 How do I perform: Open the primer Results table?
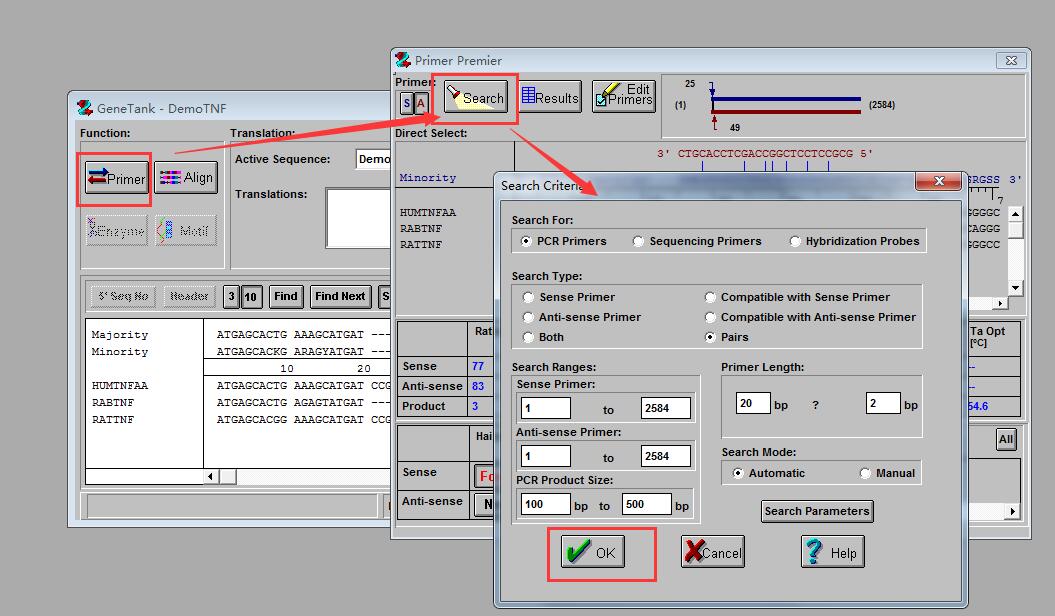(x=550, y=97)
